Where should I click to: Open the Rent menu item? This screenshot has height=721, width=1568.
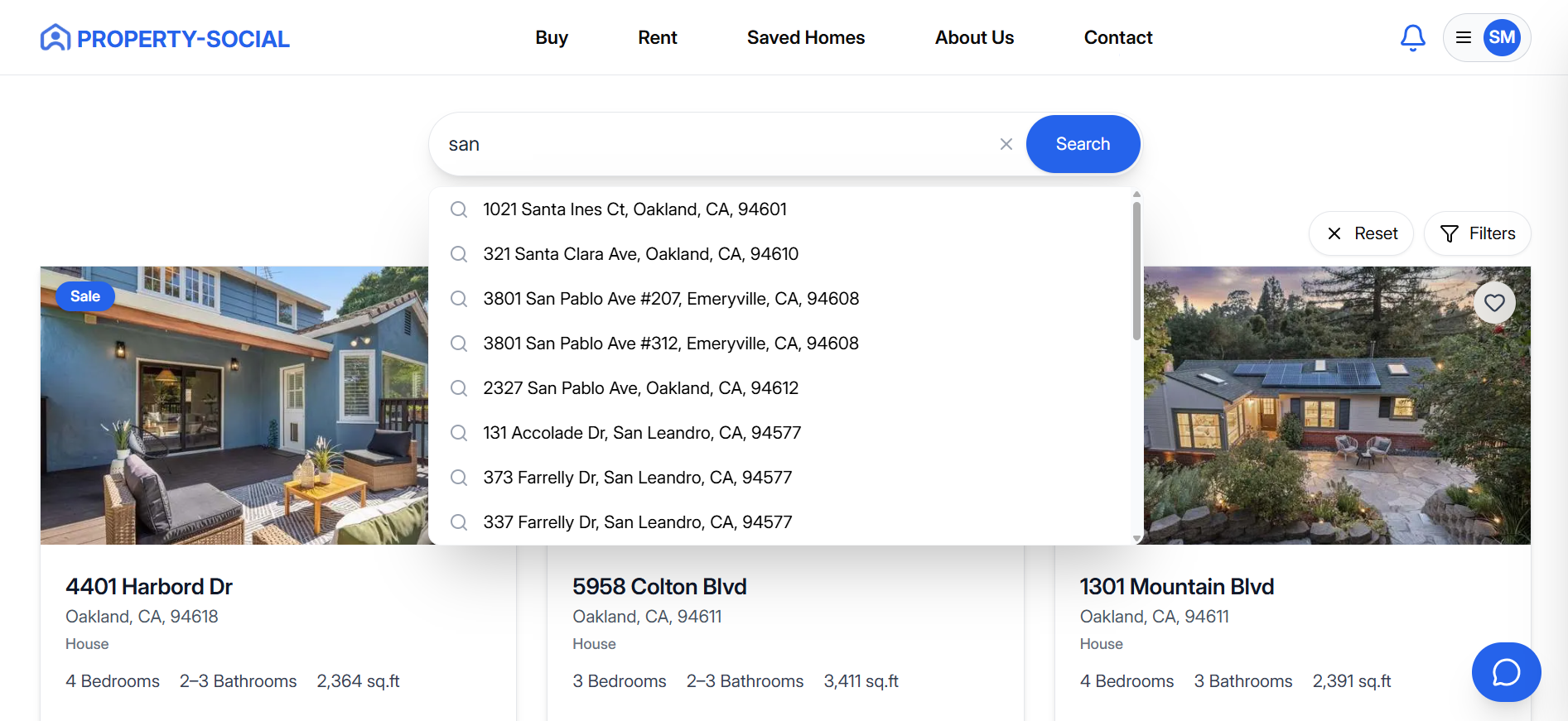click(658, 38)
